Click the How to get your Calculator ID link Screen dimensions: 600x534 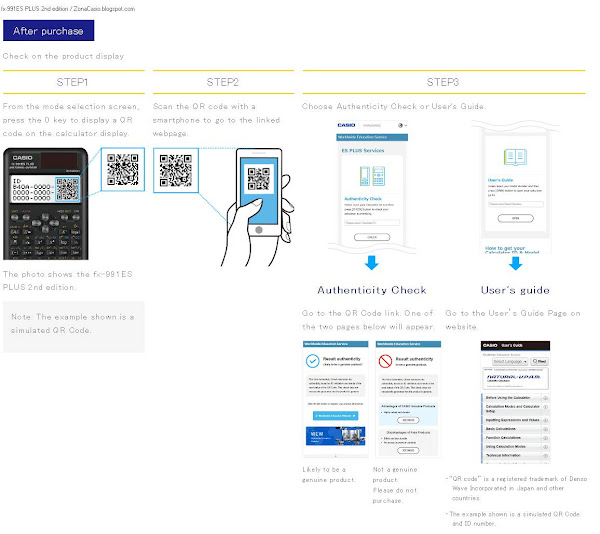pos(512,250)
